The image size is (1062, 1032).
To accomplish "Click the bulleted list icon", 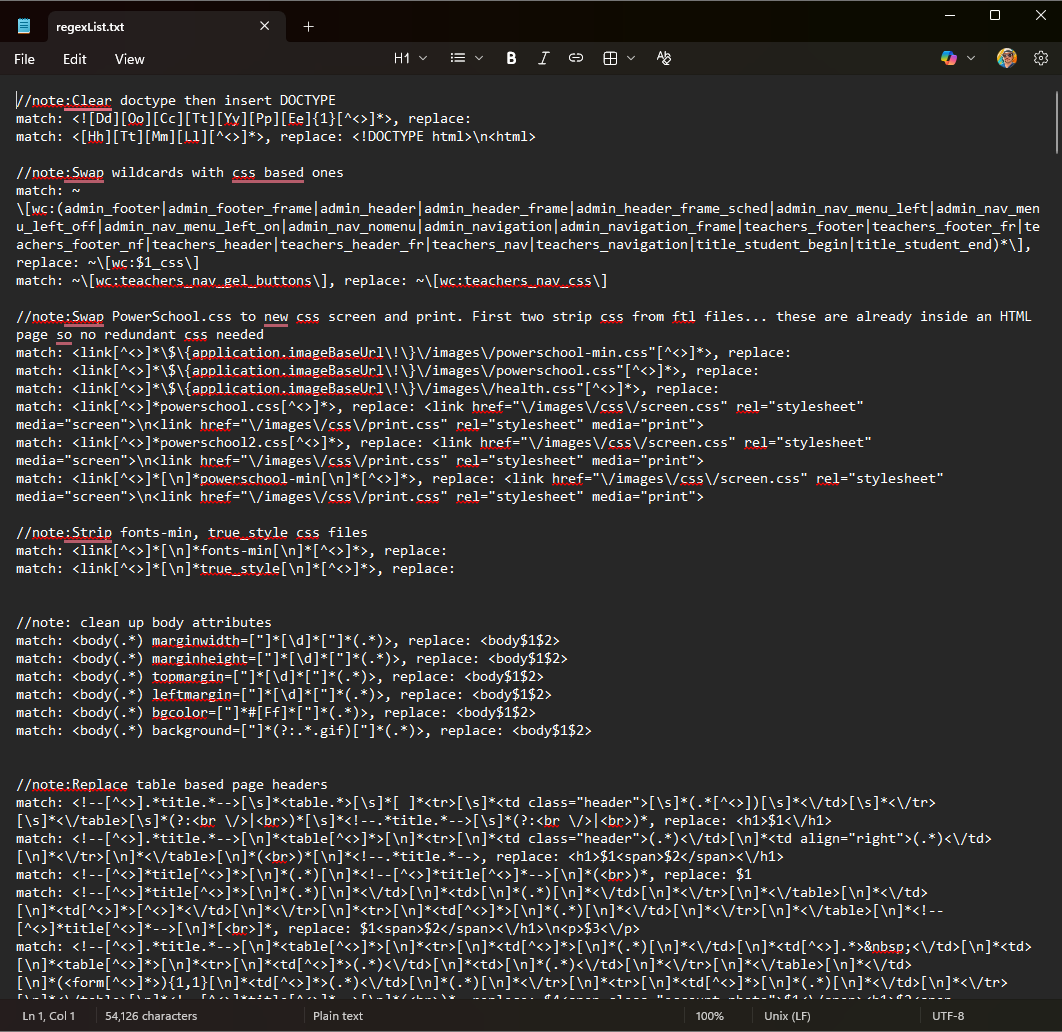I will 457,59.
